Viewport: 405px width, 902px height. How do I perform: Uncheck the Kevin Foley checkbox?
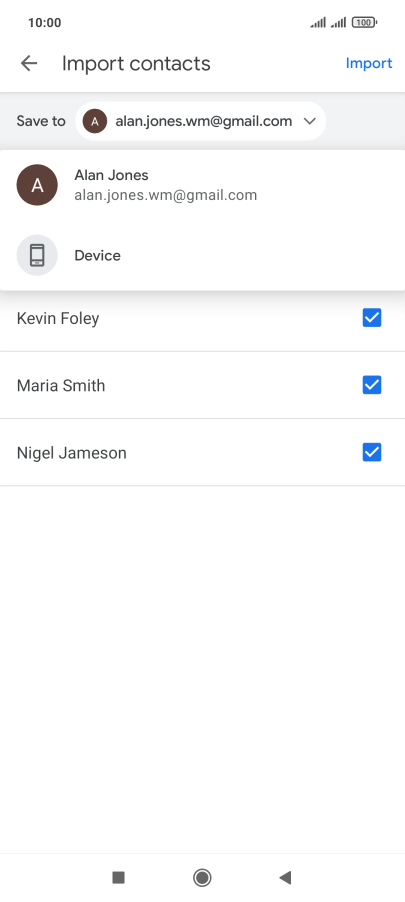(x=372, y=318)
